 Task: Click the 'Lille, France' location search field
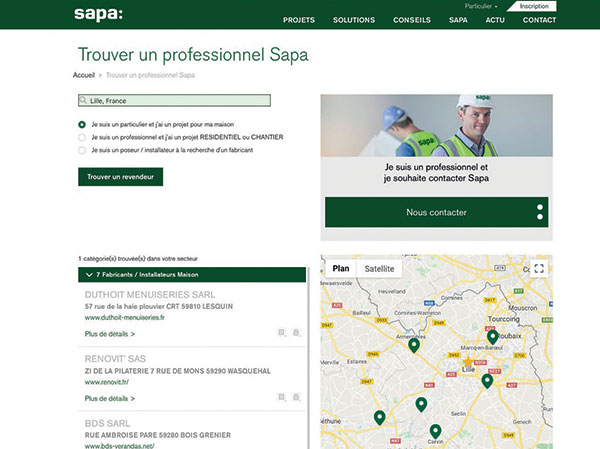(x=174, y=100)
